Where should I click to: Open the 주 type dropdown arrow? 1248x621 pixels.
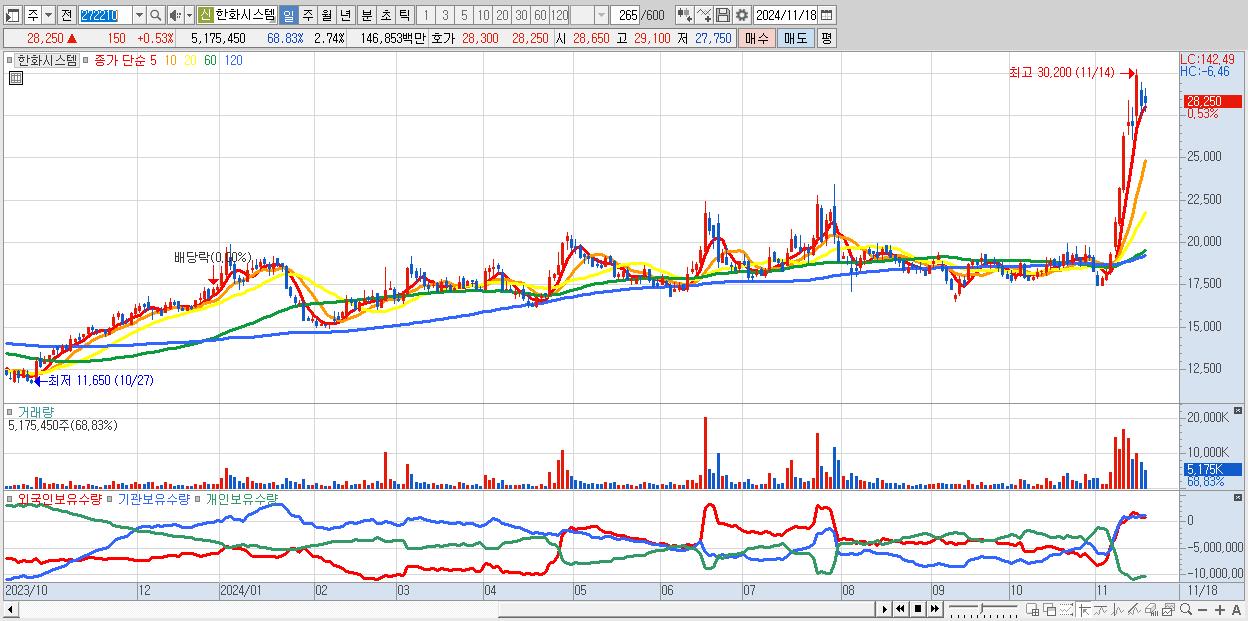(x=48, y=15)
